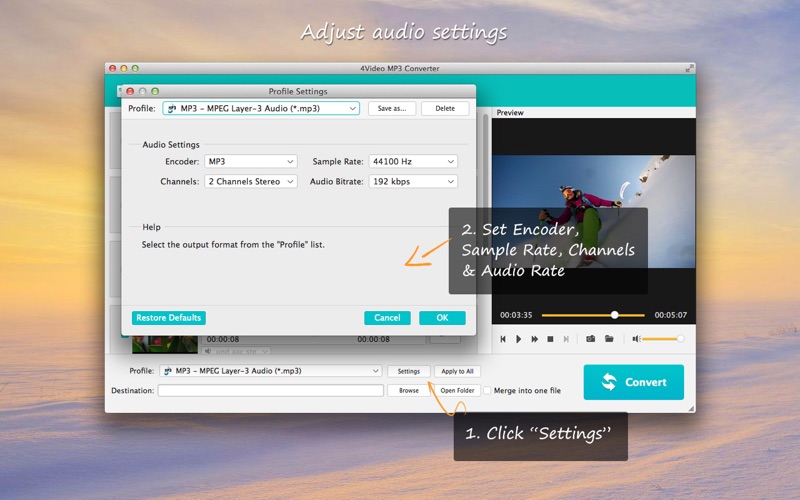Click Restore Defaults button
The image size is (800, 500).
tap(169, 318)
